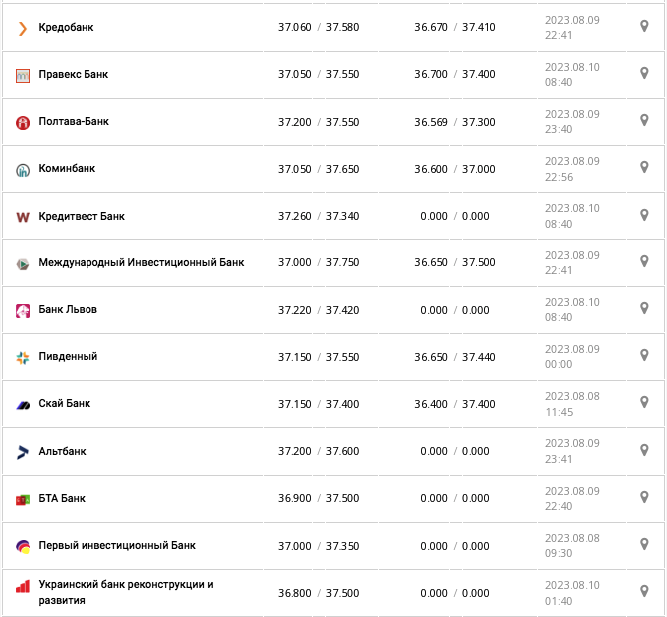Open location pin for Альтбанк
Screen dimensions: 667x617
click(x=644, y=449)
